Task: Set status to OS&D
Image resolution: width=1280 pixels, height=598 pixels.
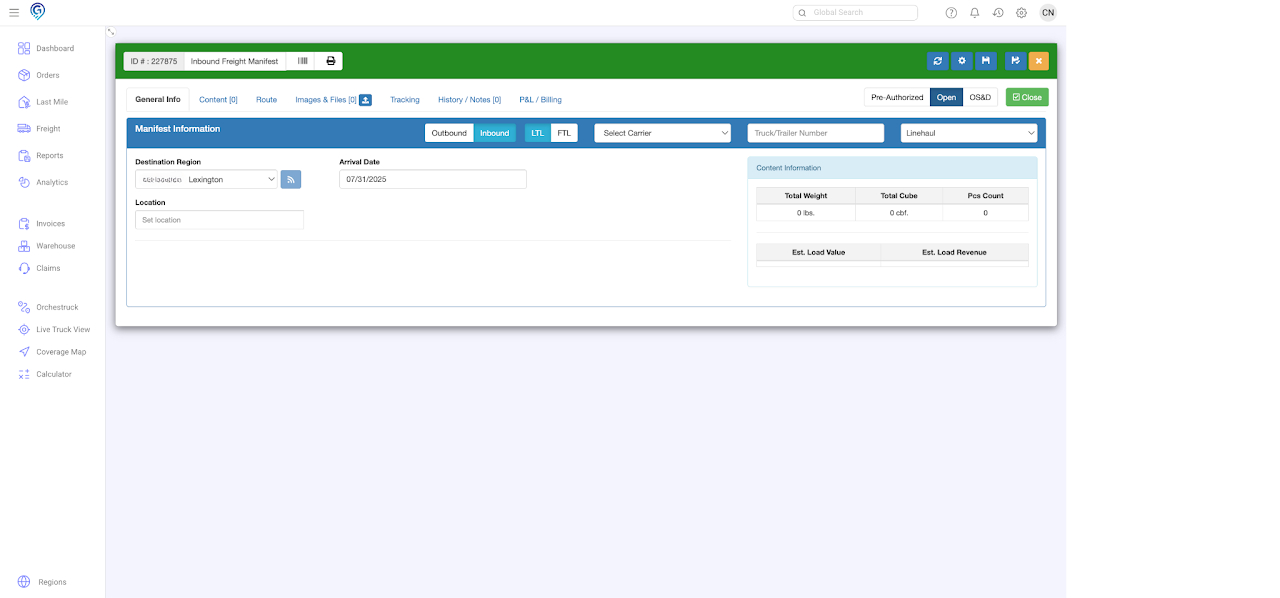Action: pyautogui.click(x=980, y=97)
